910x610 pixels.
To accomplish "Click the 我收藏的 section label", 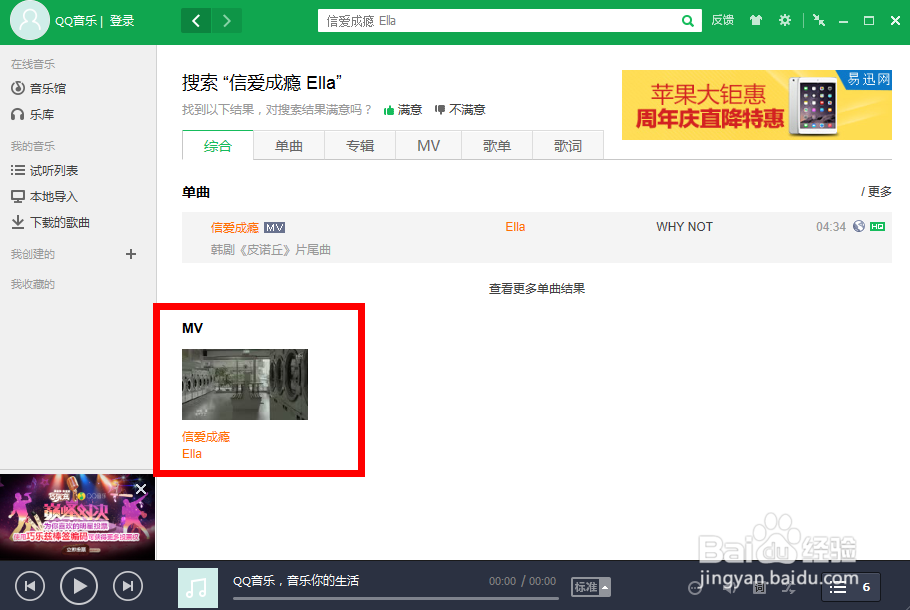I will click(32, 284).
